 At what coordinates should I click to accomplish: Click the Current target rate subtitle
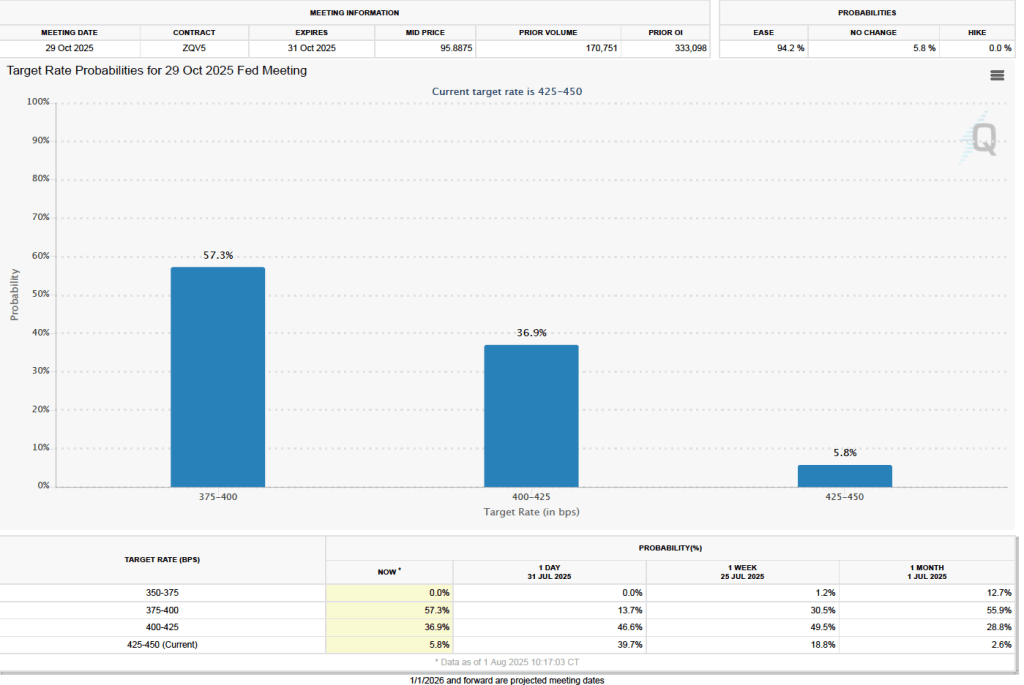pyautogui.click(x=506, y=92)
